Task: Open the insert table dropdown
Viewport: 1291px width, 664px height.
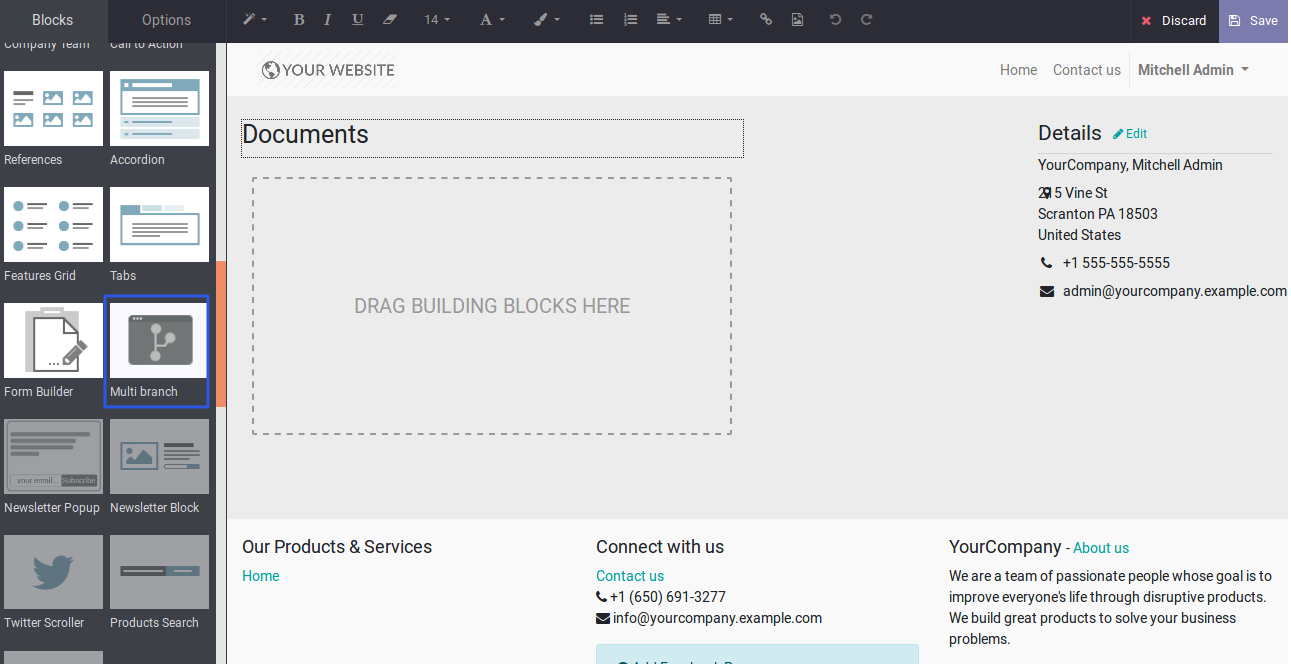Action: (x=720, y=20)
